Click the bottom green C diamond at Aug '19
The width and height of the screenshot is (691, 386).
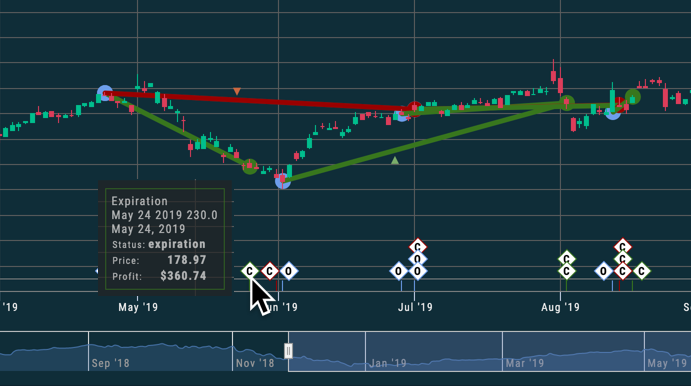click(x=567, y=271)
